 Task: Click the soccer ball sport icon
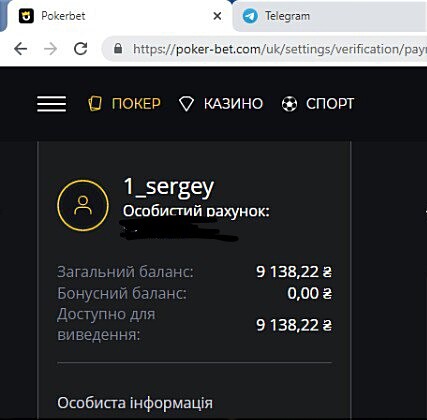(289, 104)
